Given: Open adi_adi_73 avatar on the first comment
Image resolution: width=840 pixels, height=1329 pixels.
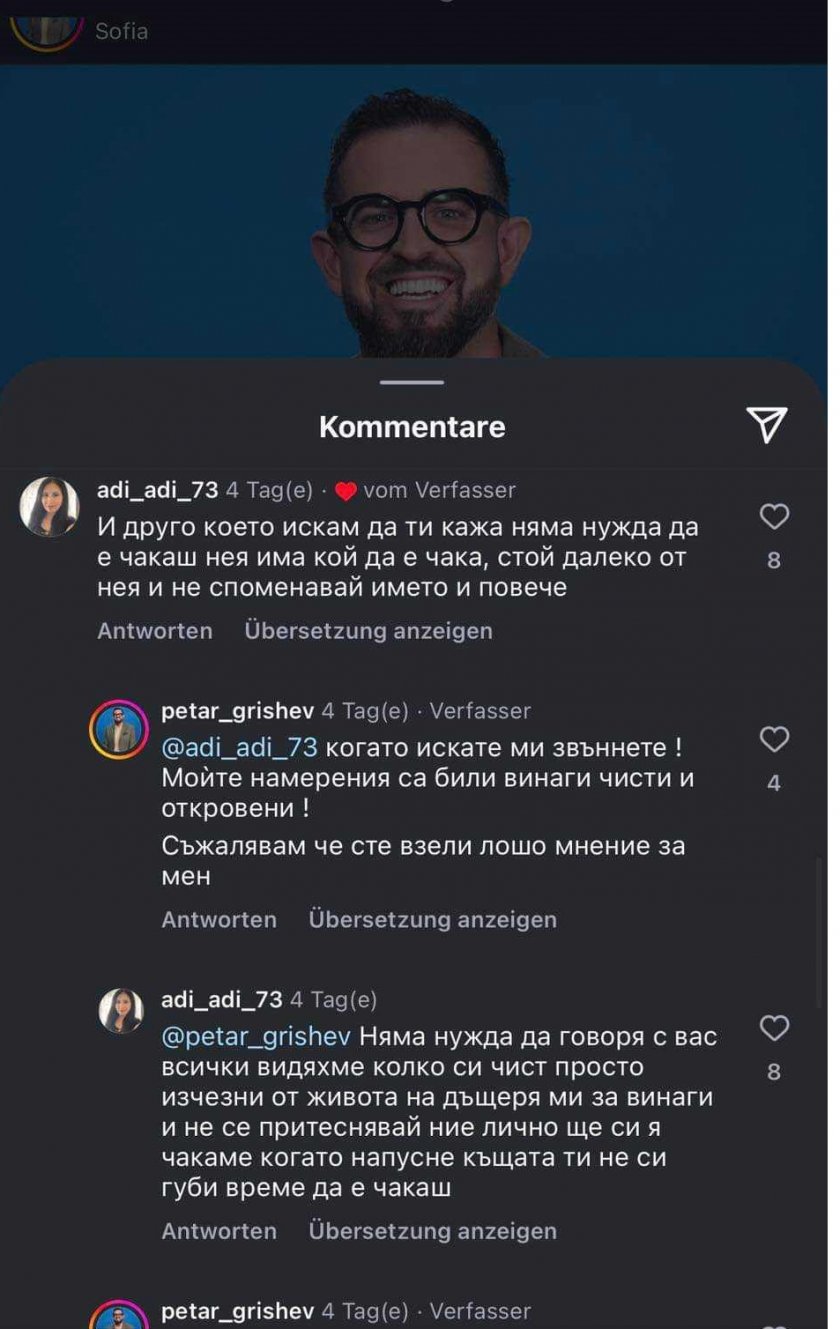Looking at the screenshot, I should [x=49, y=506].
